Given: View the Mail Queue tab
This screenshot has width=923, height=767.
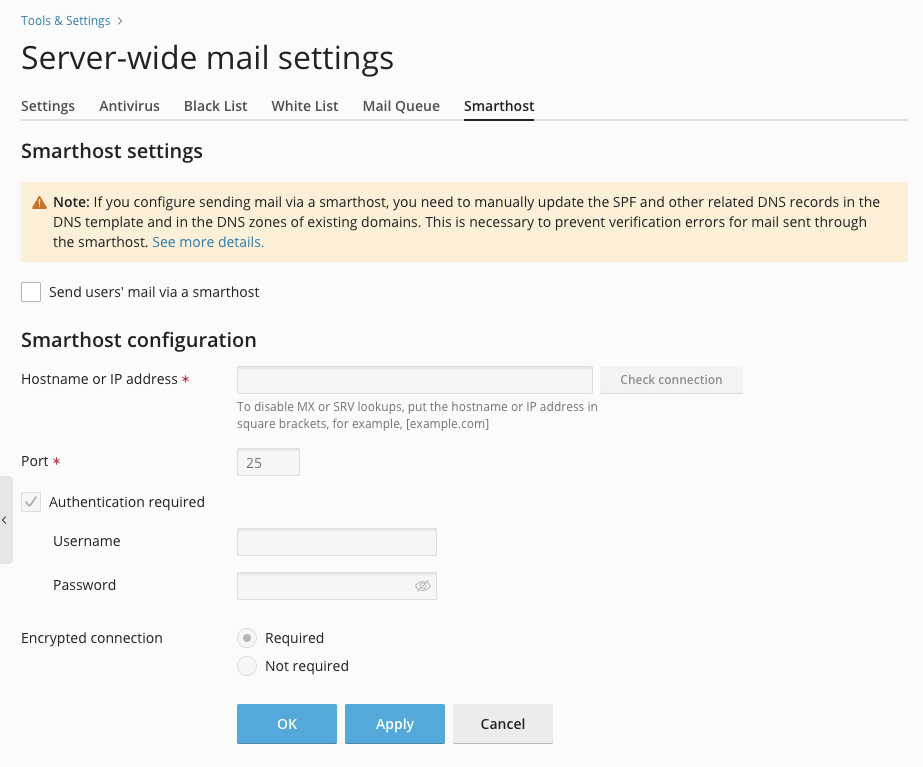Looking at the screenshot, I should click(401, 106).
